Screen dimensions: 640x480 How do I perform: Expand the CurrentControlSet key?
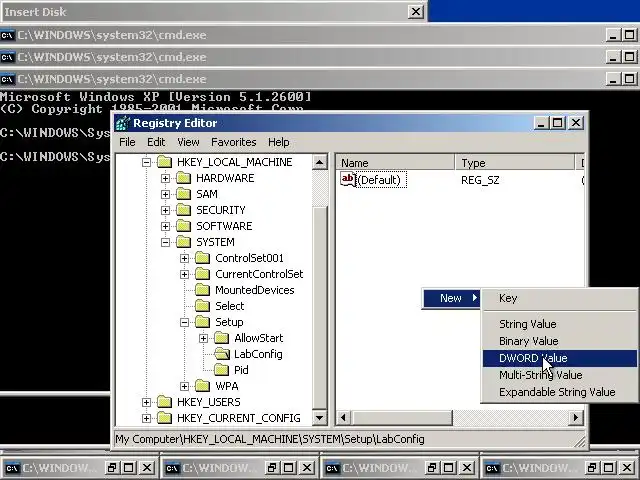[x=184, y=274]
